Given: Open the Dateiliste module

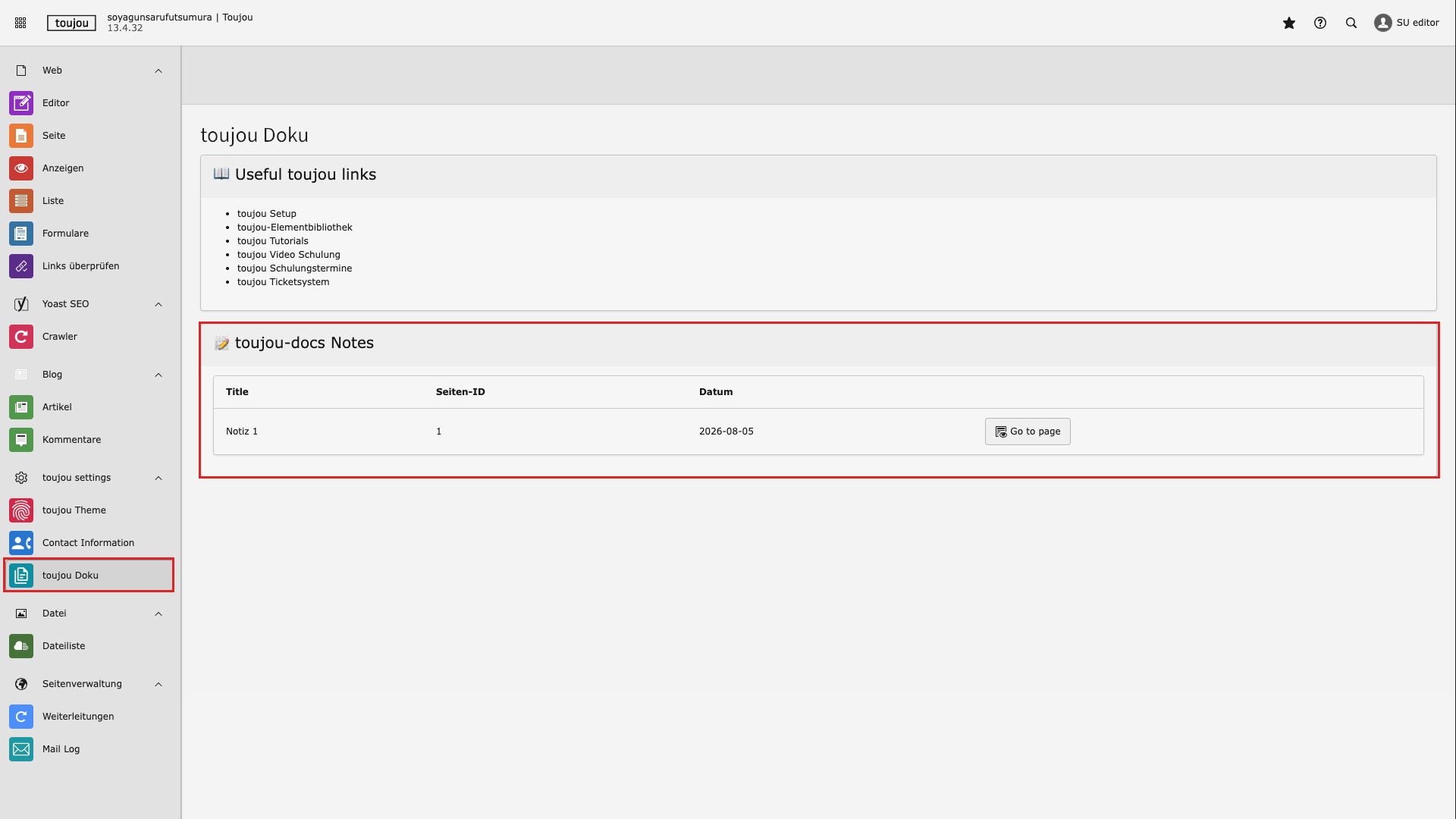Looking at the screenshot, I should (x=90, y=646).
